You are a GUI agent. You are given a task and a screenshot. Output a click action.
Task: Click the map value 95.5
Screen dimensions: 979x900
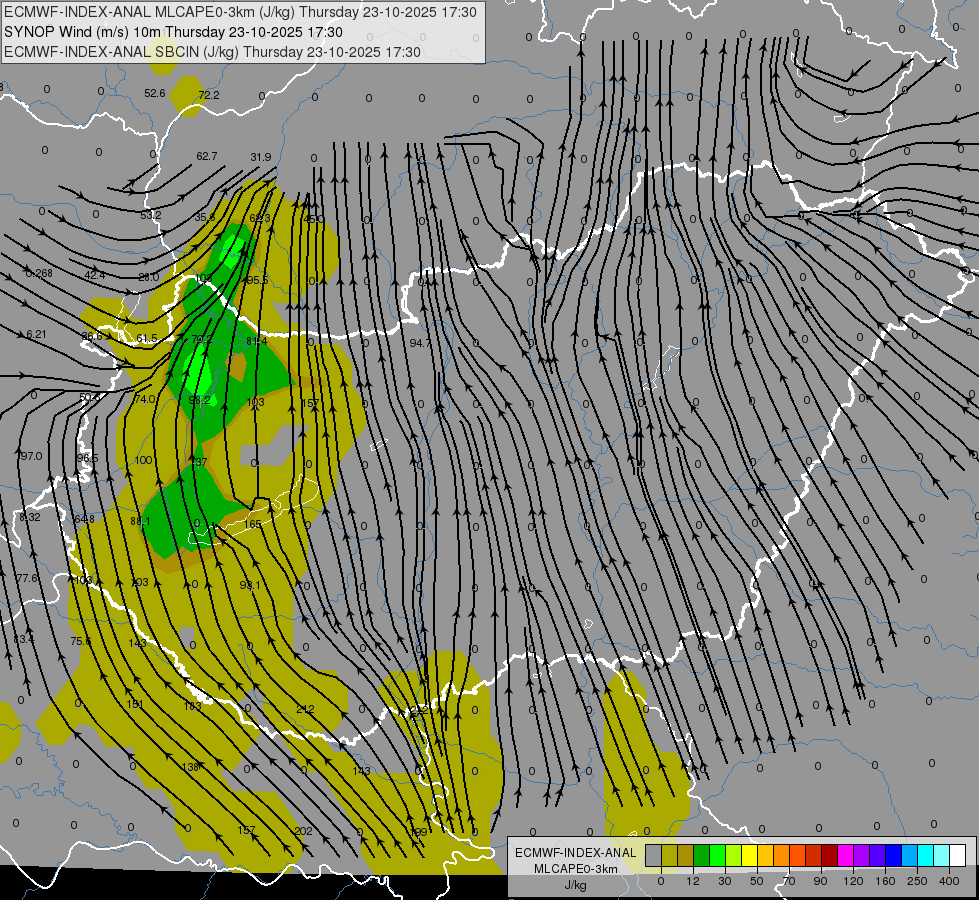point(257,280)
